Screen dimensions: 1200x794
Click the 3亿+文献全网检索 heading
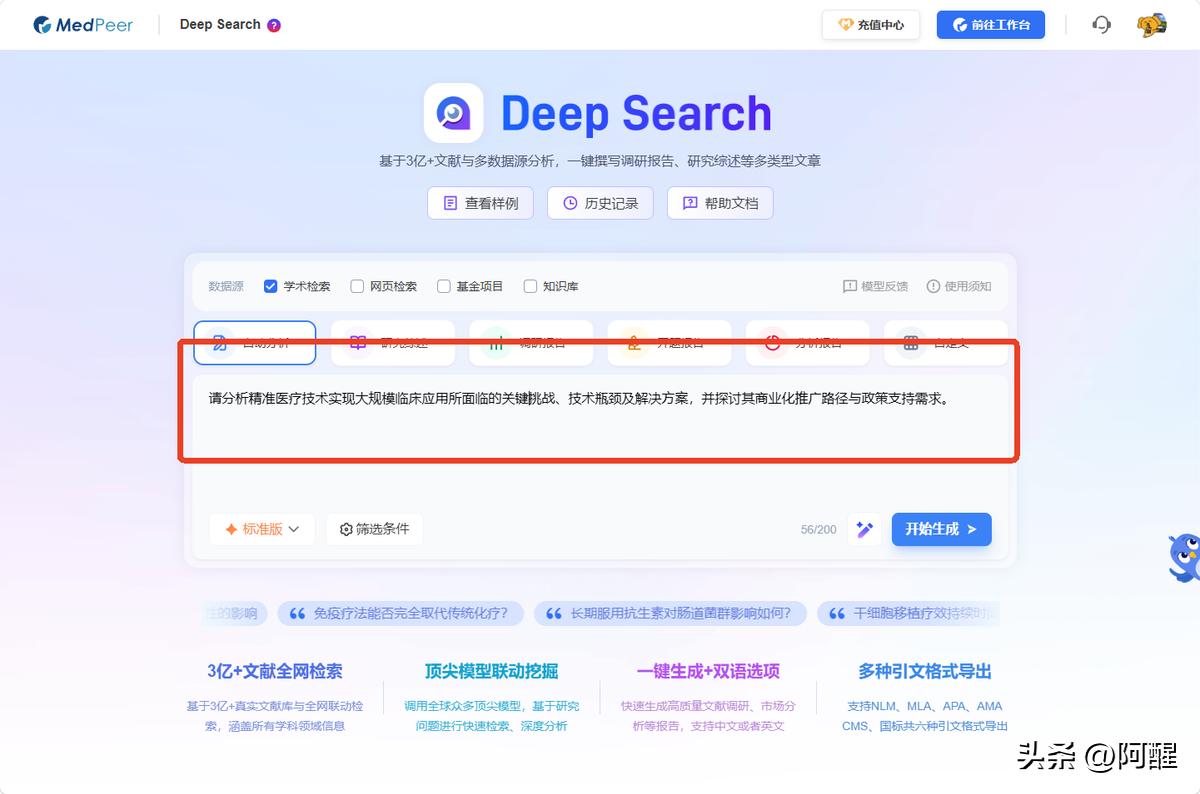pyautogui.click(x=275, y=671)
